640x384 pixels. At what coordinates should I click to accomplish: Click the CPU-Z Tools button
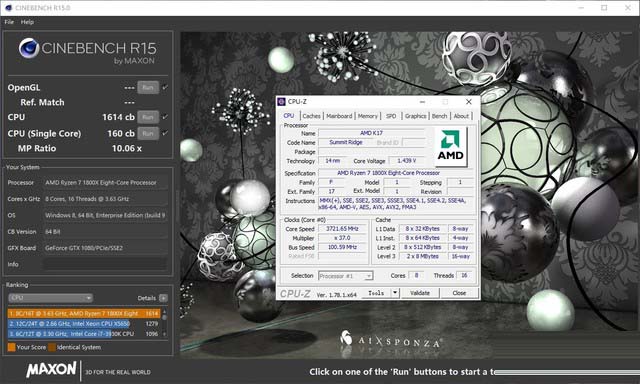tap(376, 293)
